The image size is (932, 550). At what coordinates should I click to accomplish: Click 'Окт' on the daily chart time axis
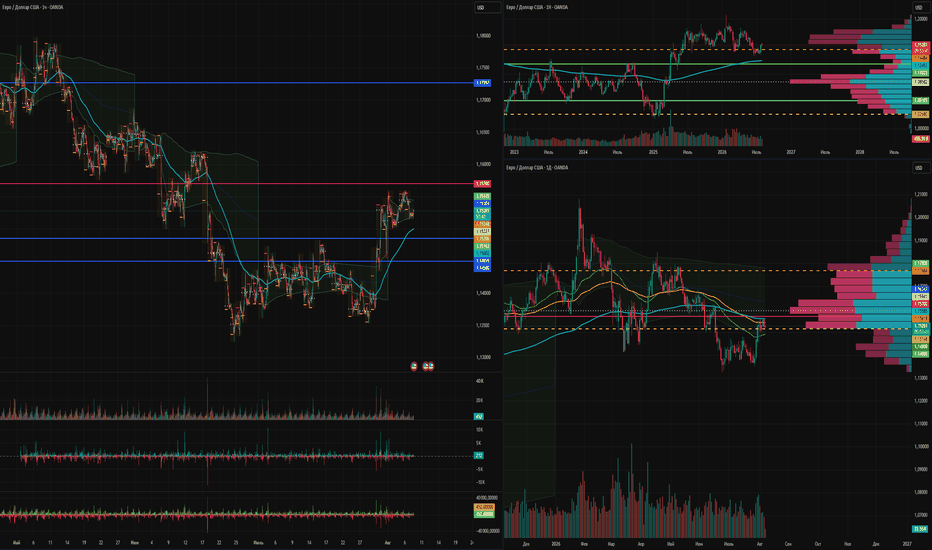coord(818,543)
